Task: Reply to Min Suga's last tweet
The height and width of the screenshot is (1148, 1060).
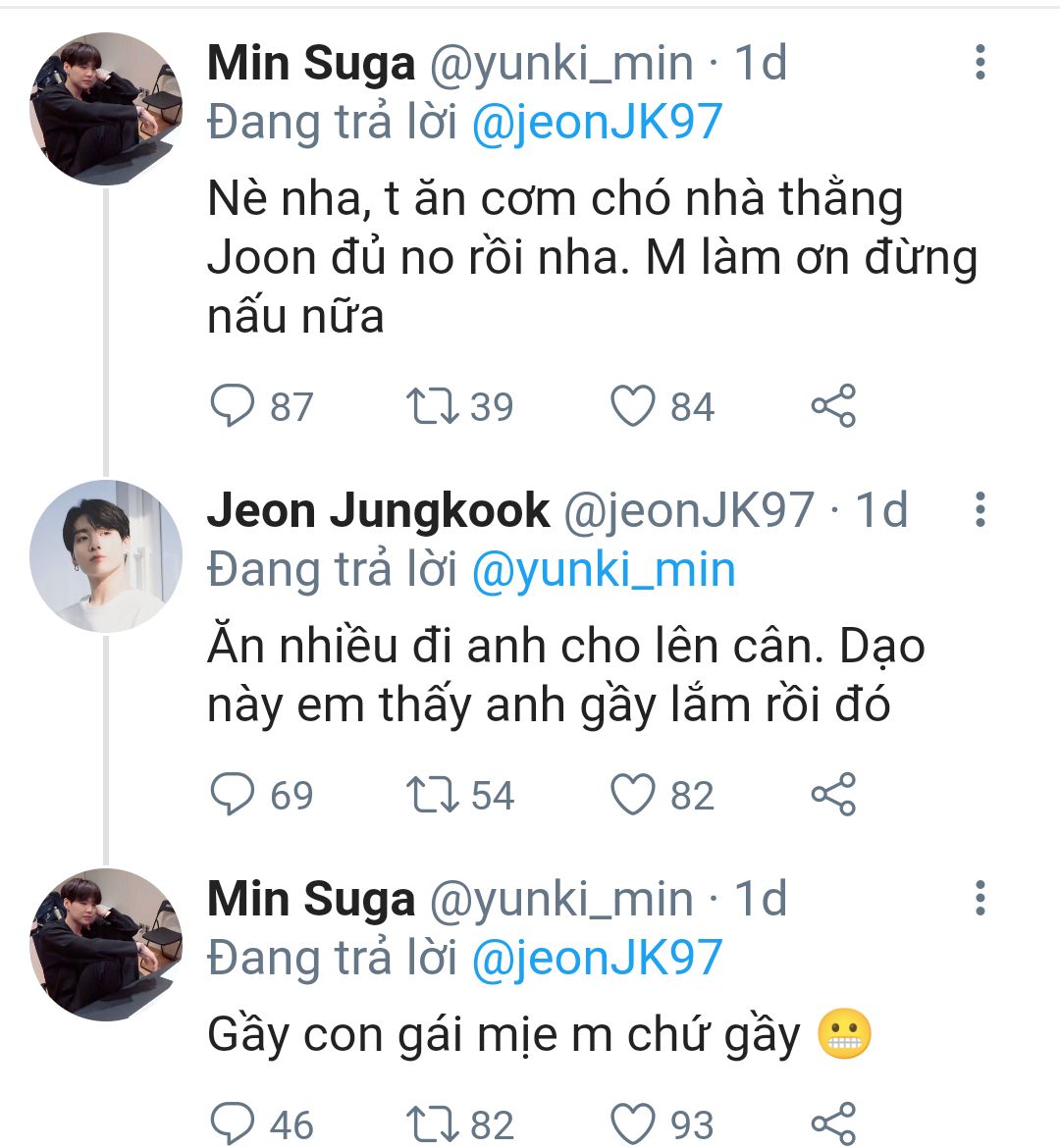Action: click(233, 1124)
